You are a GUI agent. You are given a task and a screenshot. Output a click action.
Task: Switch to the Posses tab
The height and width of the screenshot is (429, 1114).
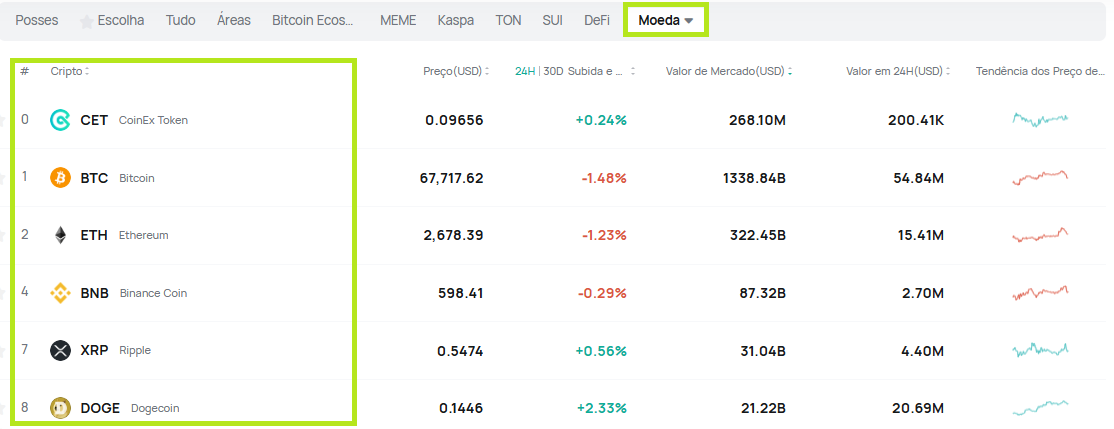click(x=37, y=21)
